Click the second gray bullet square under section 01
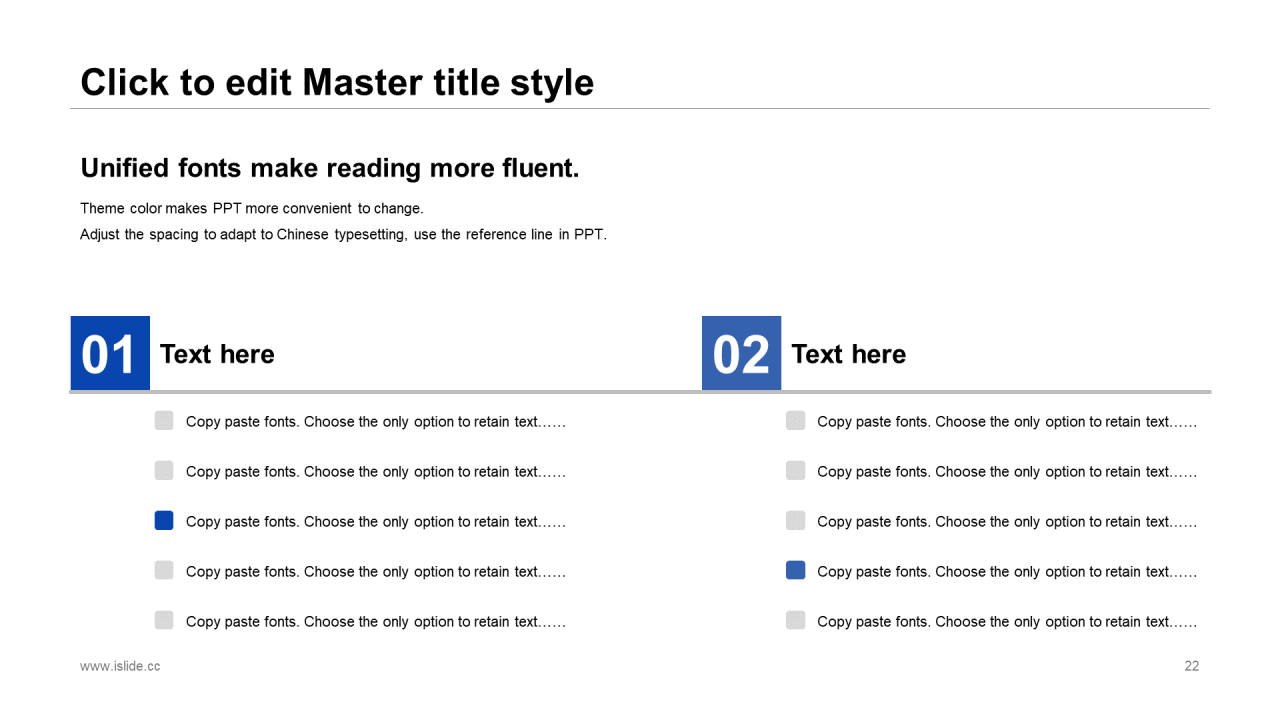Screen dimensions: 1280x720 (x=164, y=471)
